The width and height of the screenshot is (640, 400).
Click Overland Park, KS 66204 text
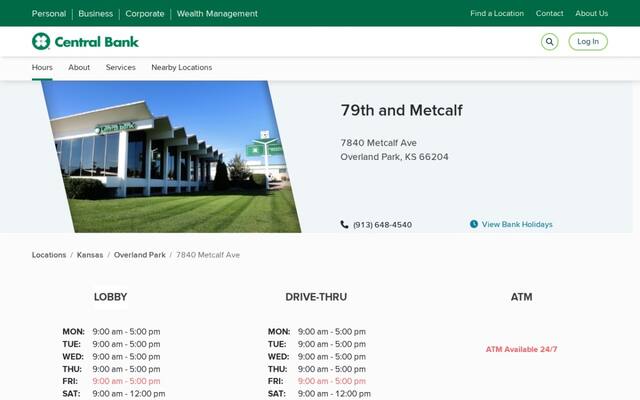[x=394, y=157]
